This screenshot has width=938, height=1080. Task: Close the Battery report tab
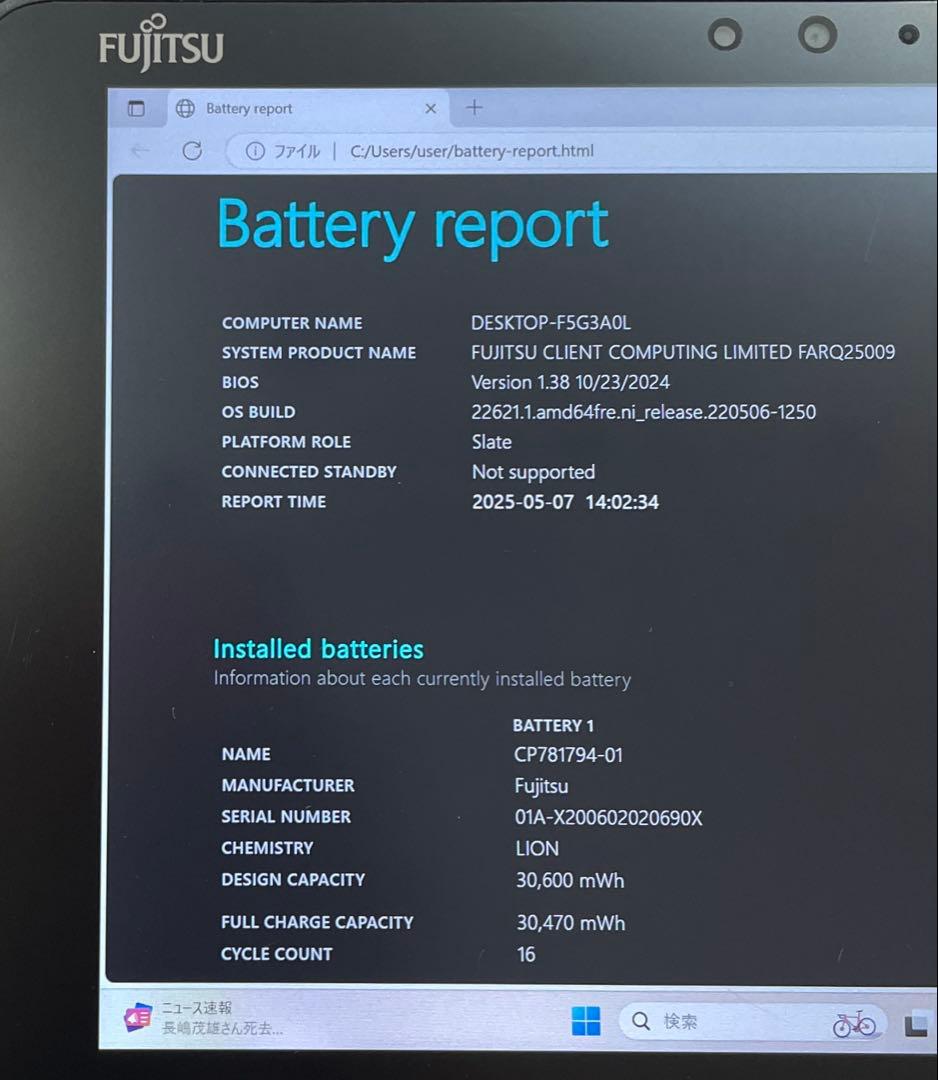click(x=430, y=109)
